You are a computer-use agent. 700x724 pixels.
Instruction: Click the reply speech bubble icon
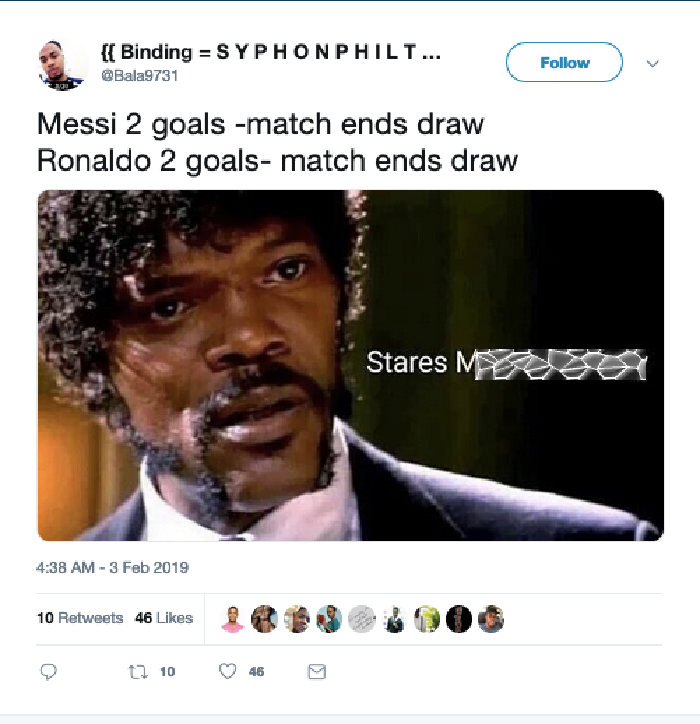(48, 672)
